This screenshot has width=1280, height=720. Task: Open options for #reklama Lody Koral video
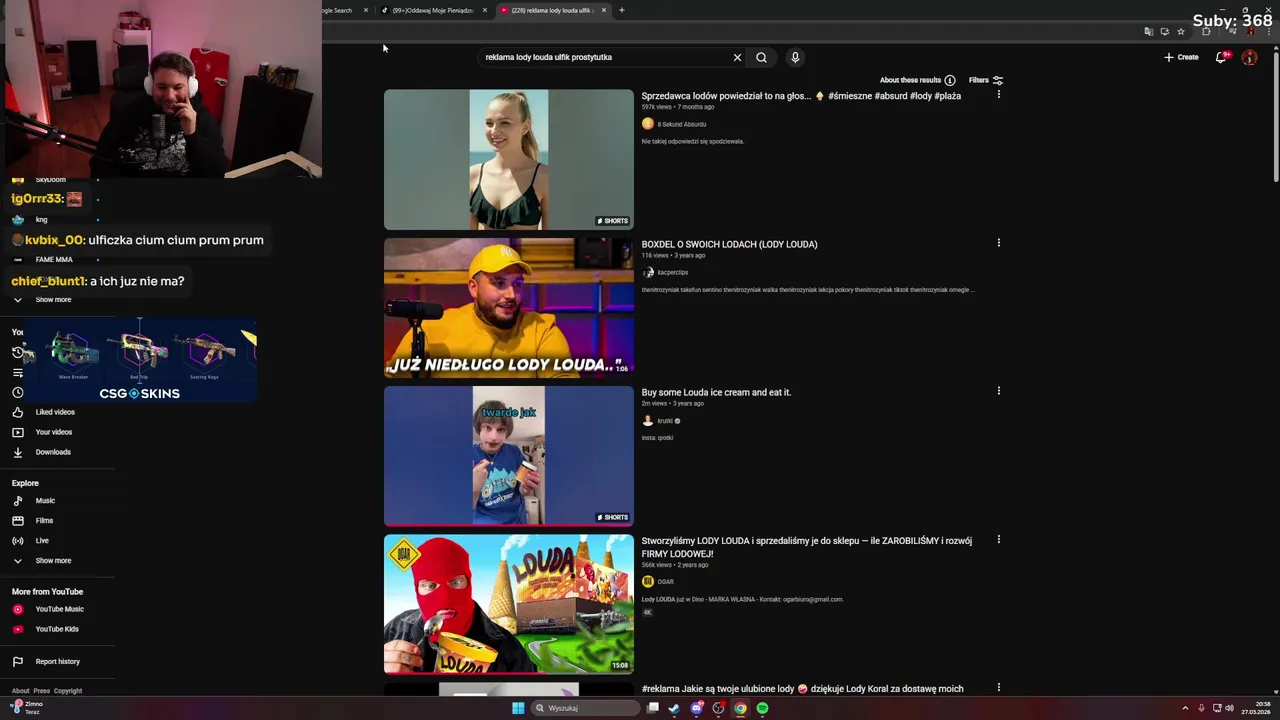coord(998,688)
